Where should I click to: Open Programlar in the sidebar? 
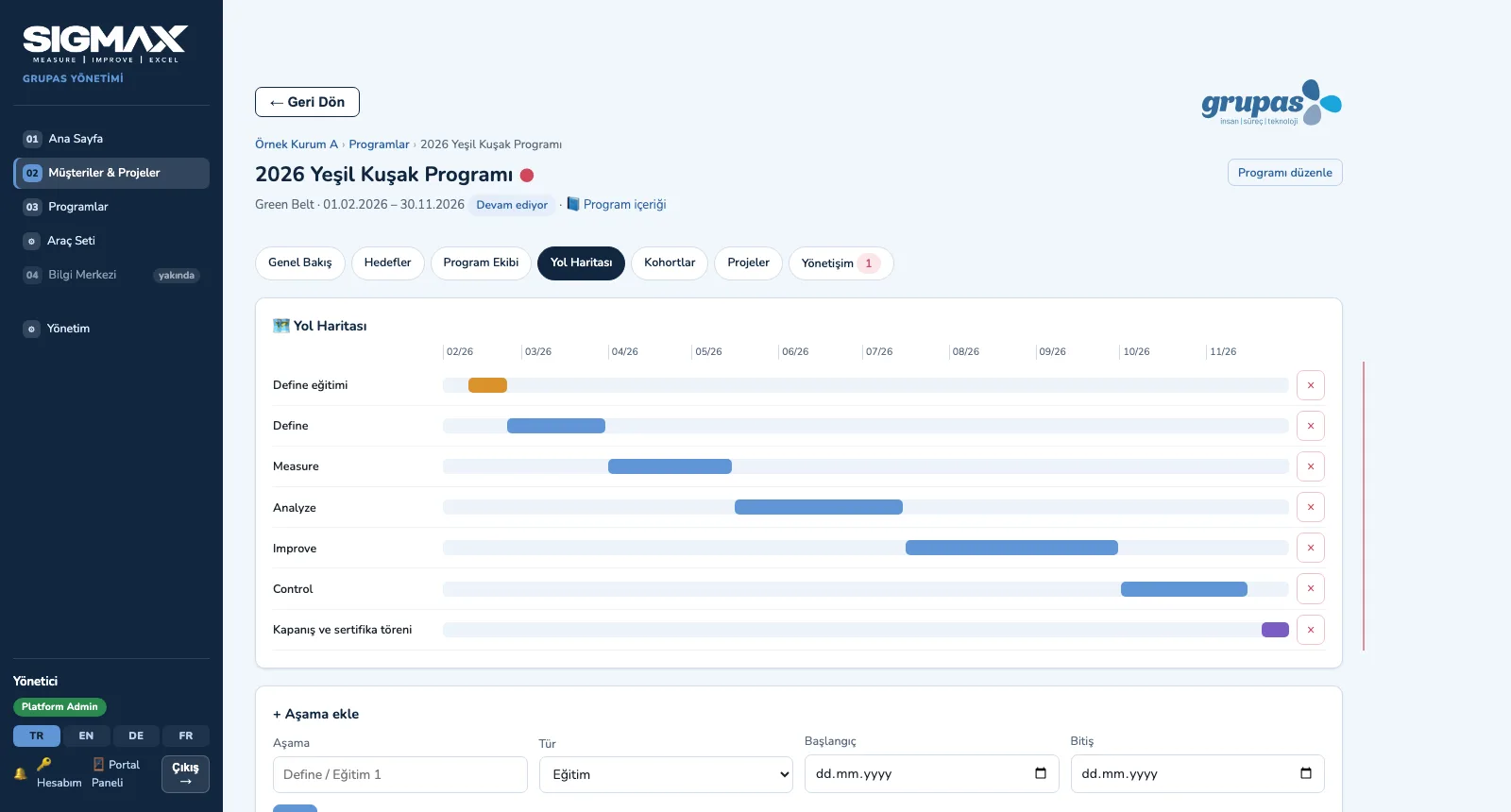pyautogui.click(x=111, y=207)
